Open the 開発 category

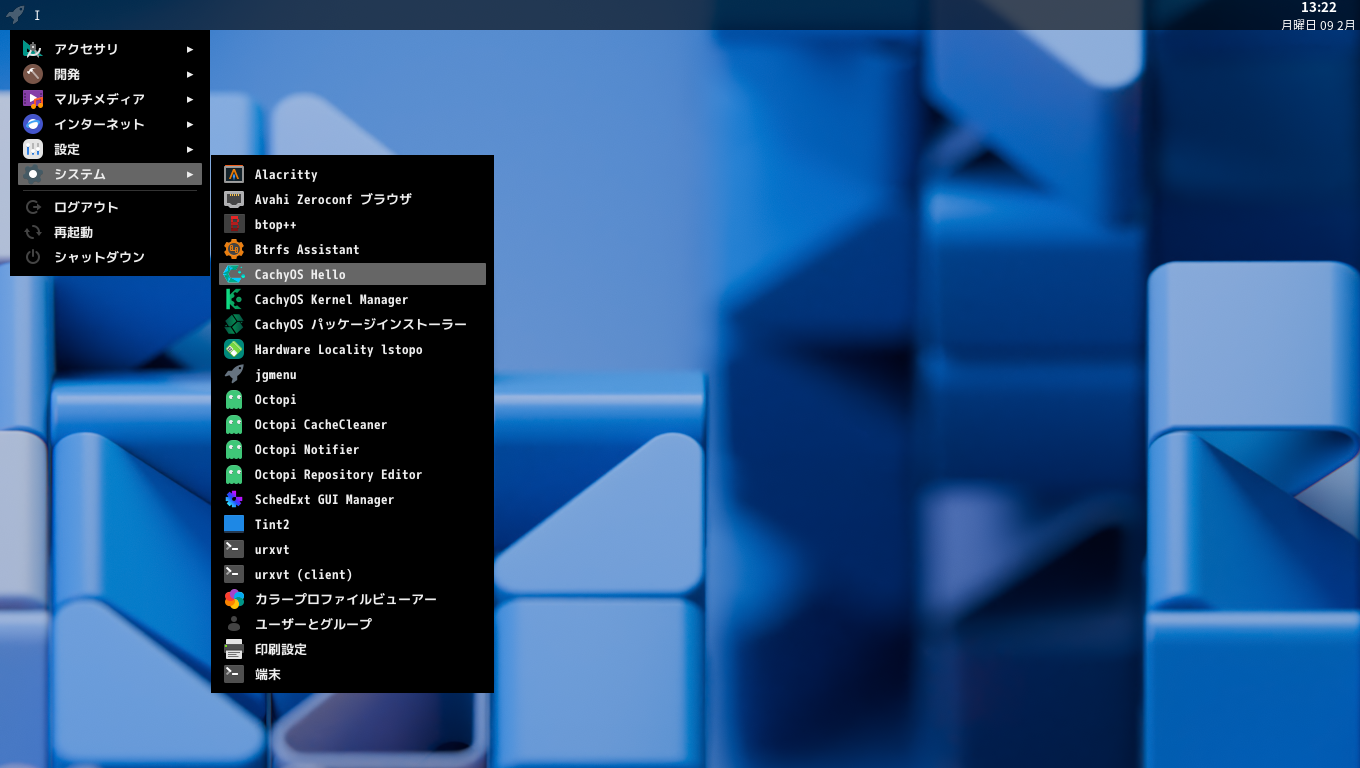pos(110,74)
